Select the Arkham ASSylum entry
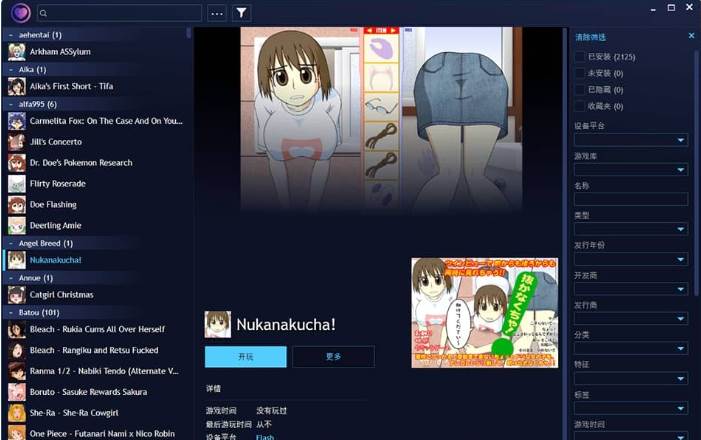The width and height of the screenshot is (701, 440). (60, 52)
